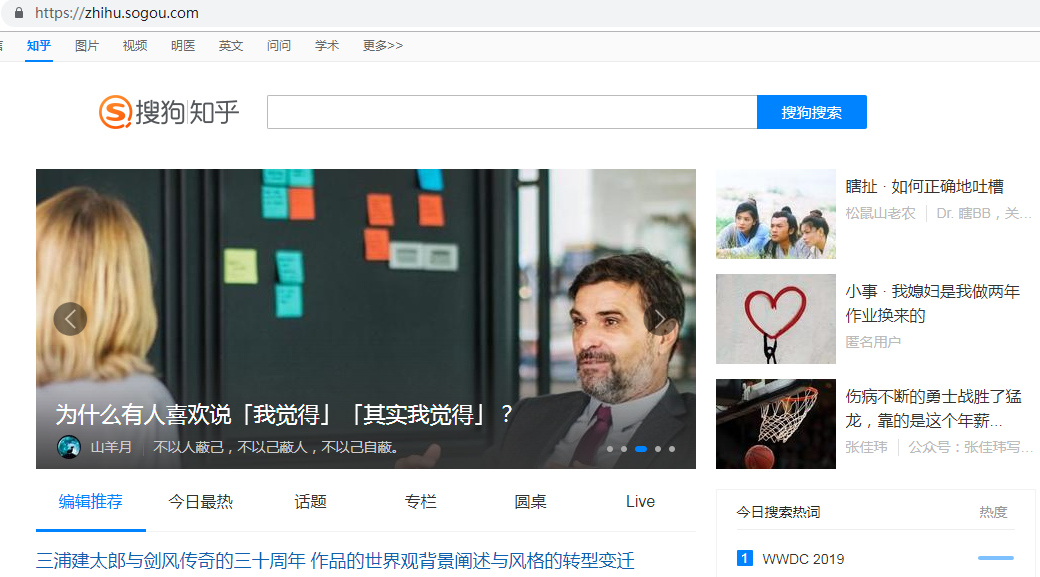Click the 今日搜索热词 heading
The image size is (1040, 577).
[778, 512]
